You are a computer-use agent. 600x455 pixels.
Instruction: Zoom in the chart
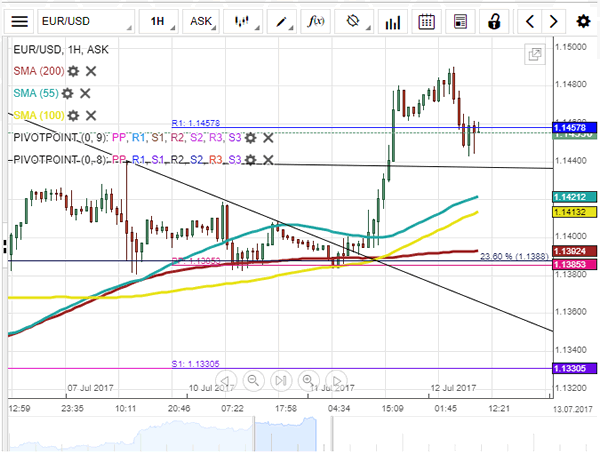(308, 380)
